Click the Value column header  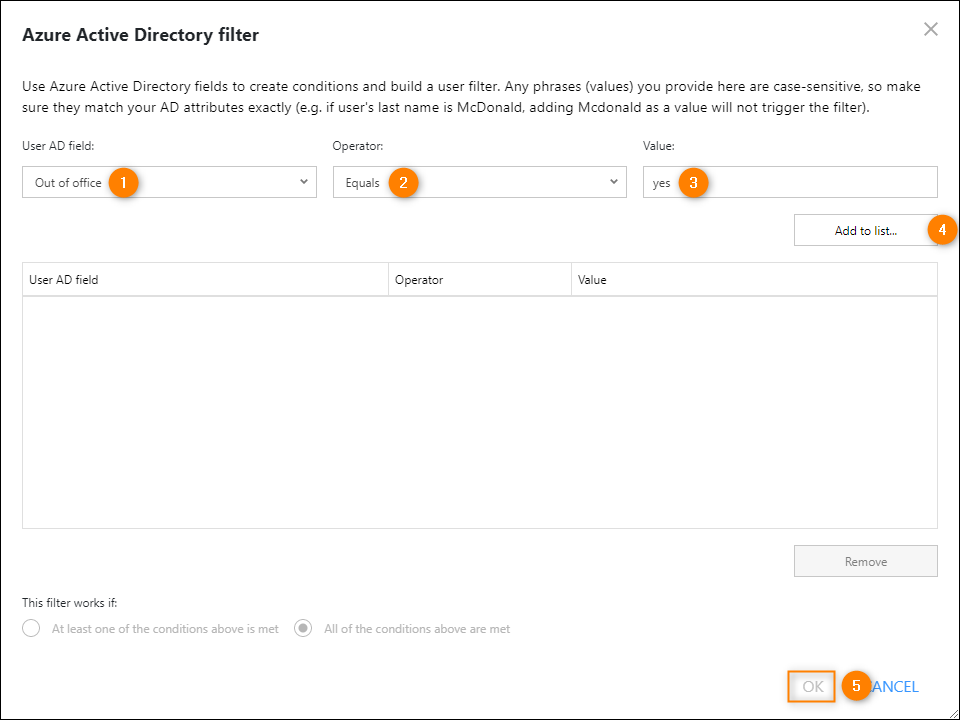754,280
